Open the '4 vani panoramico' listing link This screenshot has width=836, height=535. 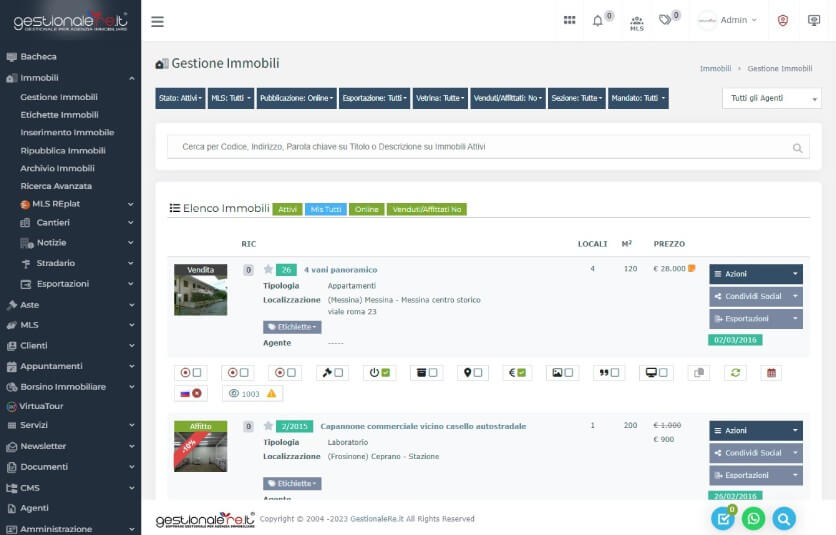pyautogui.click(x=340, y=270)
